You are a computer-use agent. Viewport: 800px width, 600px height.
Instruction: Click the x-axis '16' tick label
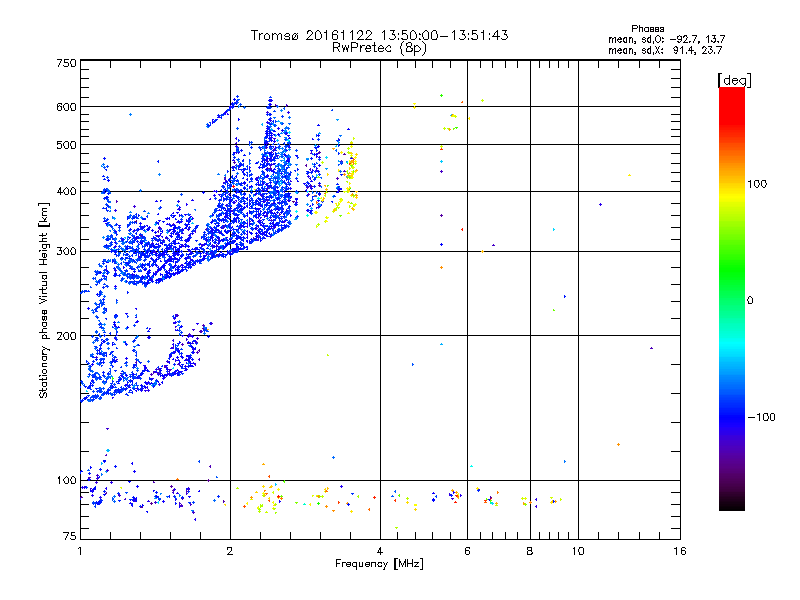point(680,551)
